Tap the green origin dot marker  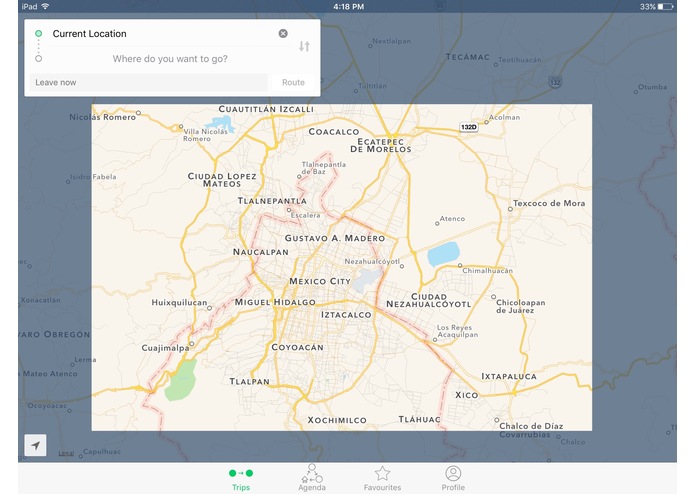tap(39, 33)
